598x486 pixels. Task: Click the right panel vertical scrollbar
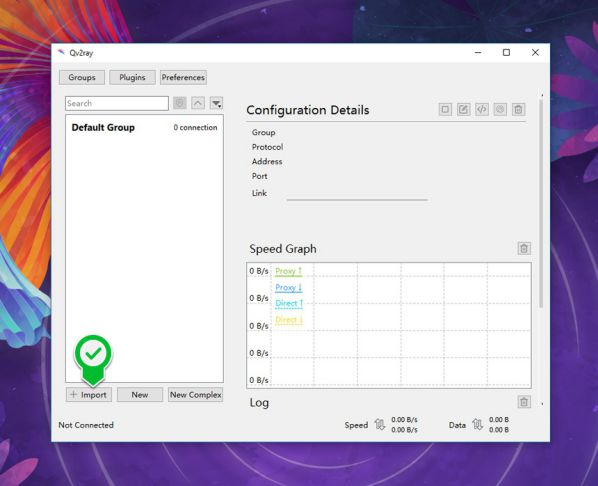pos(541,204)
